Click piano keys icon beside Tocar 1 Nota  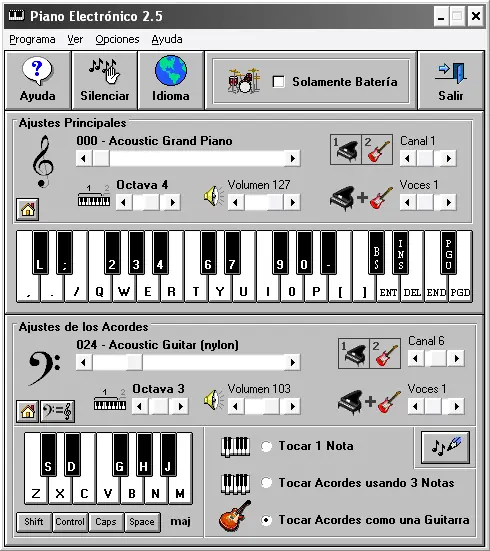(236, 447)
